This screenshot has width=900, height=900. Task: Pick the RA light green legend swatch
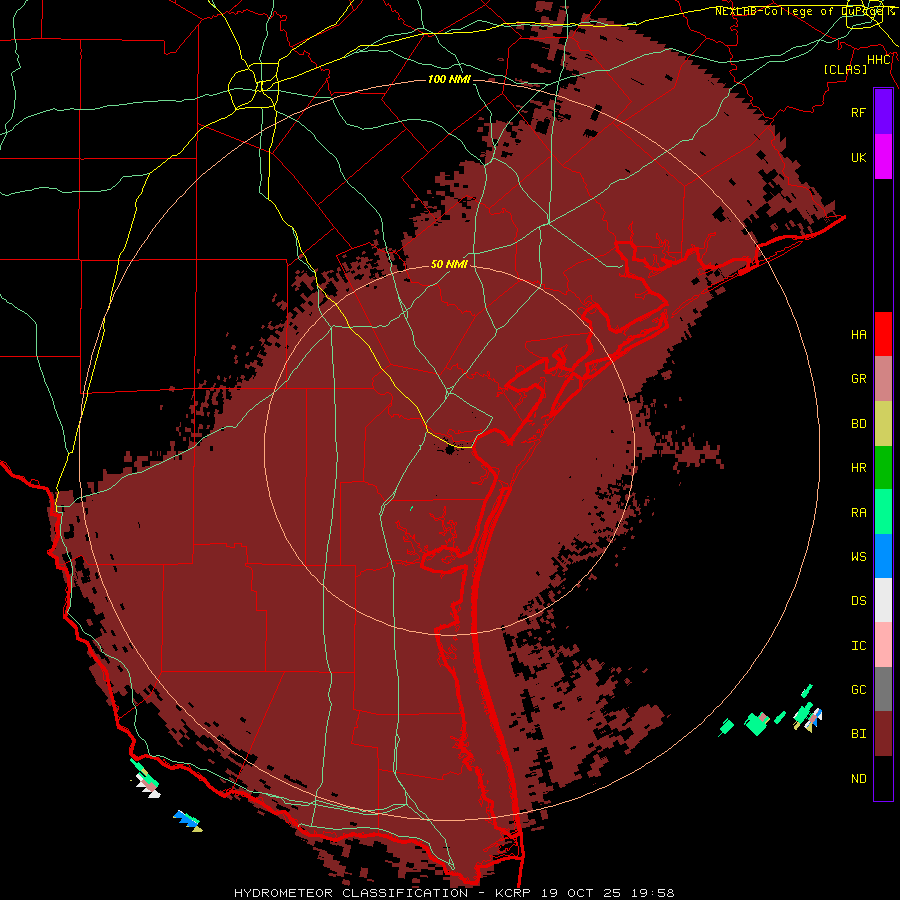[883, 512]
